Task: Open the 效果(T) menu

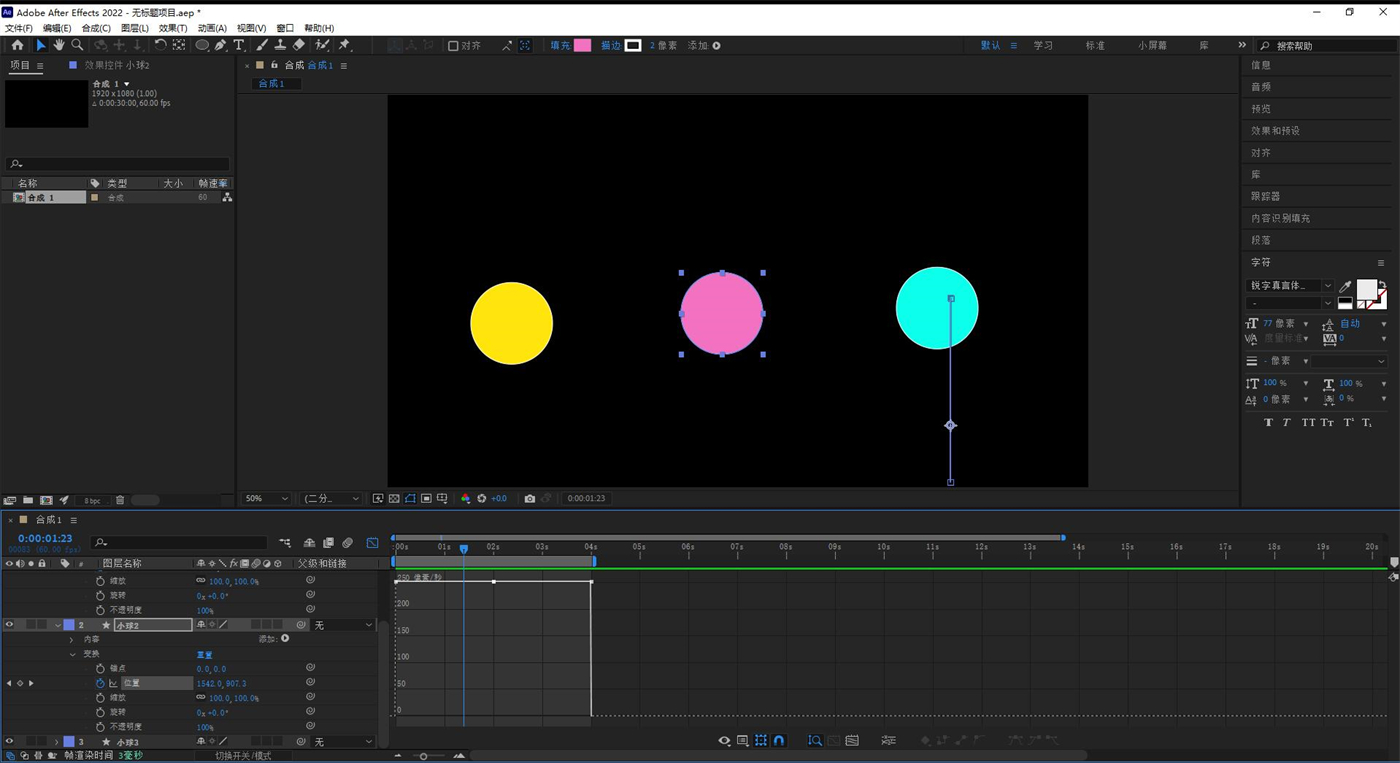Action: pyautogui.click(x=173, y=28)
